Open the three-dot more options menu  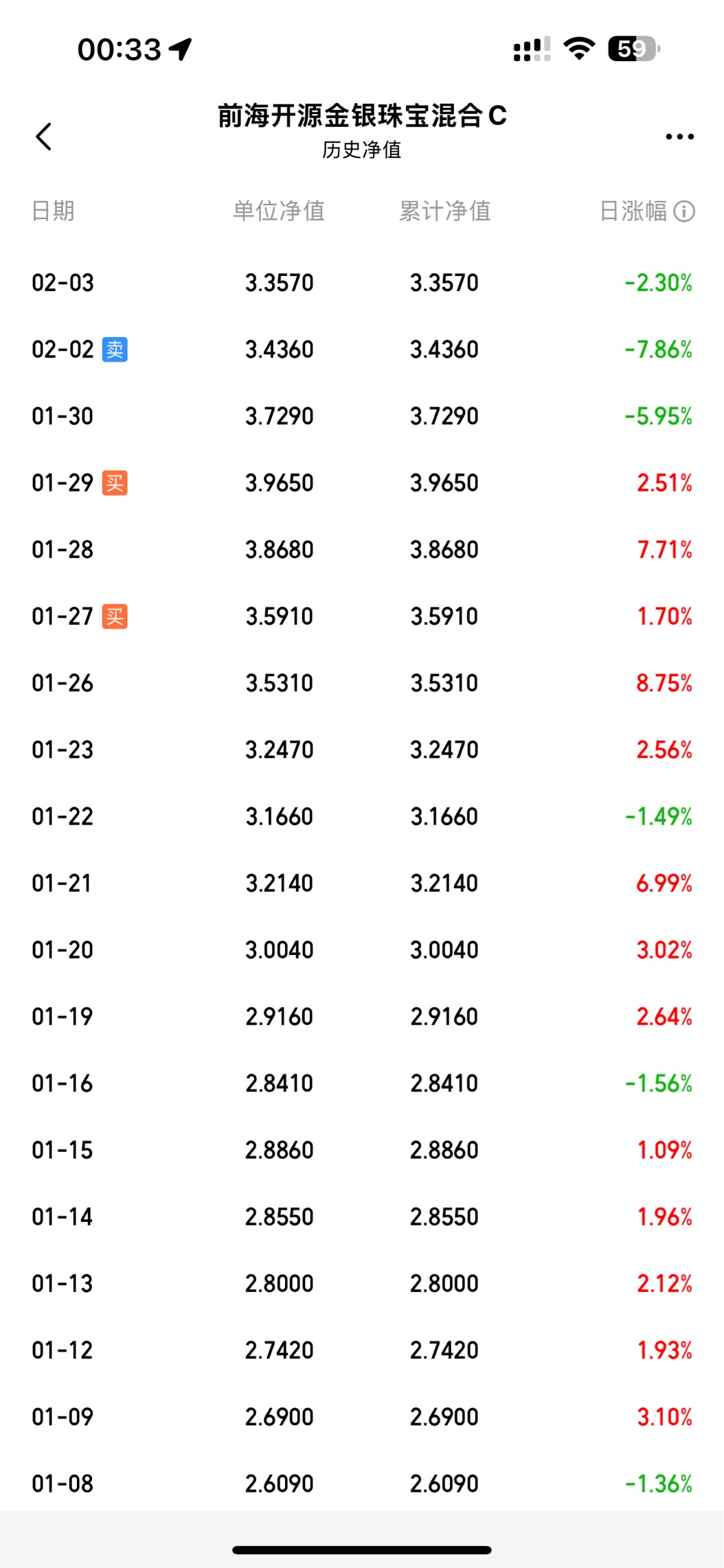pos(679,137)
